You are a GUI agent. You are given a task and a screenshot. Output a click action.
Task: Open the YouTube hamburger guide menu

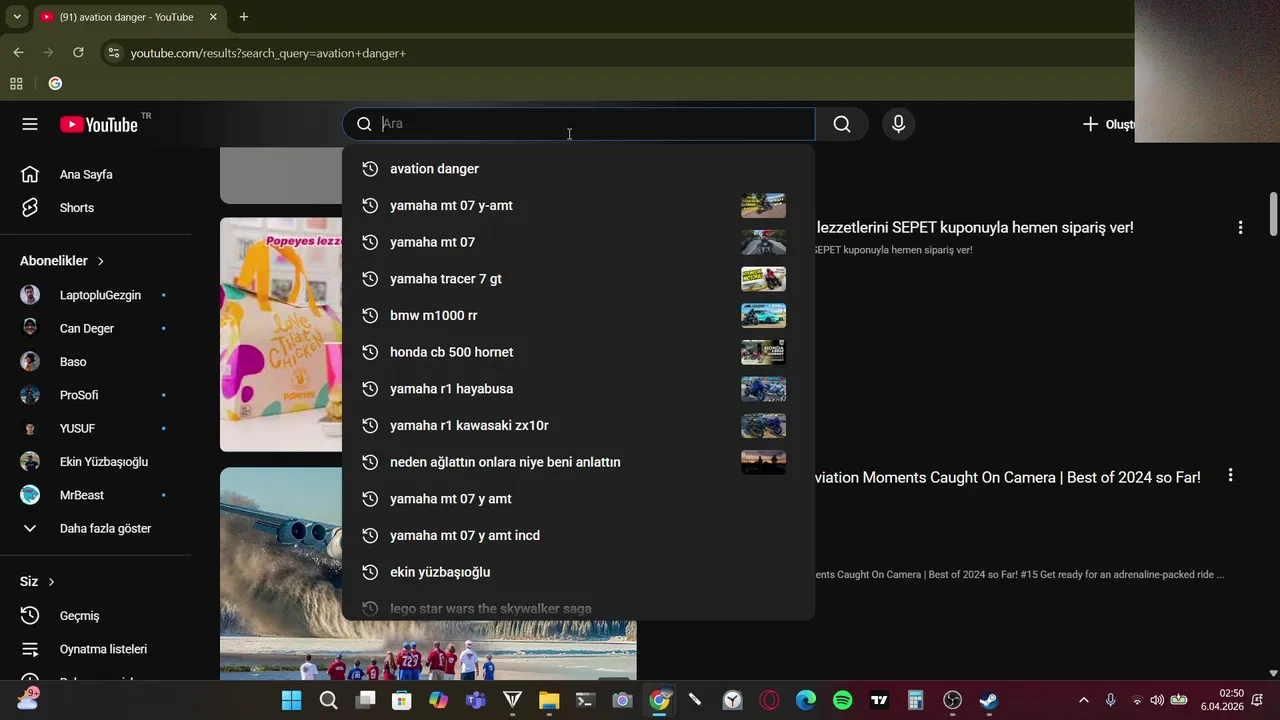pyautogui.click(x=30, y=124)
